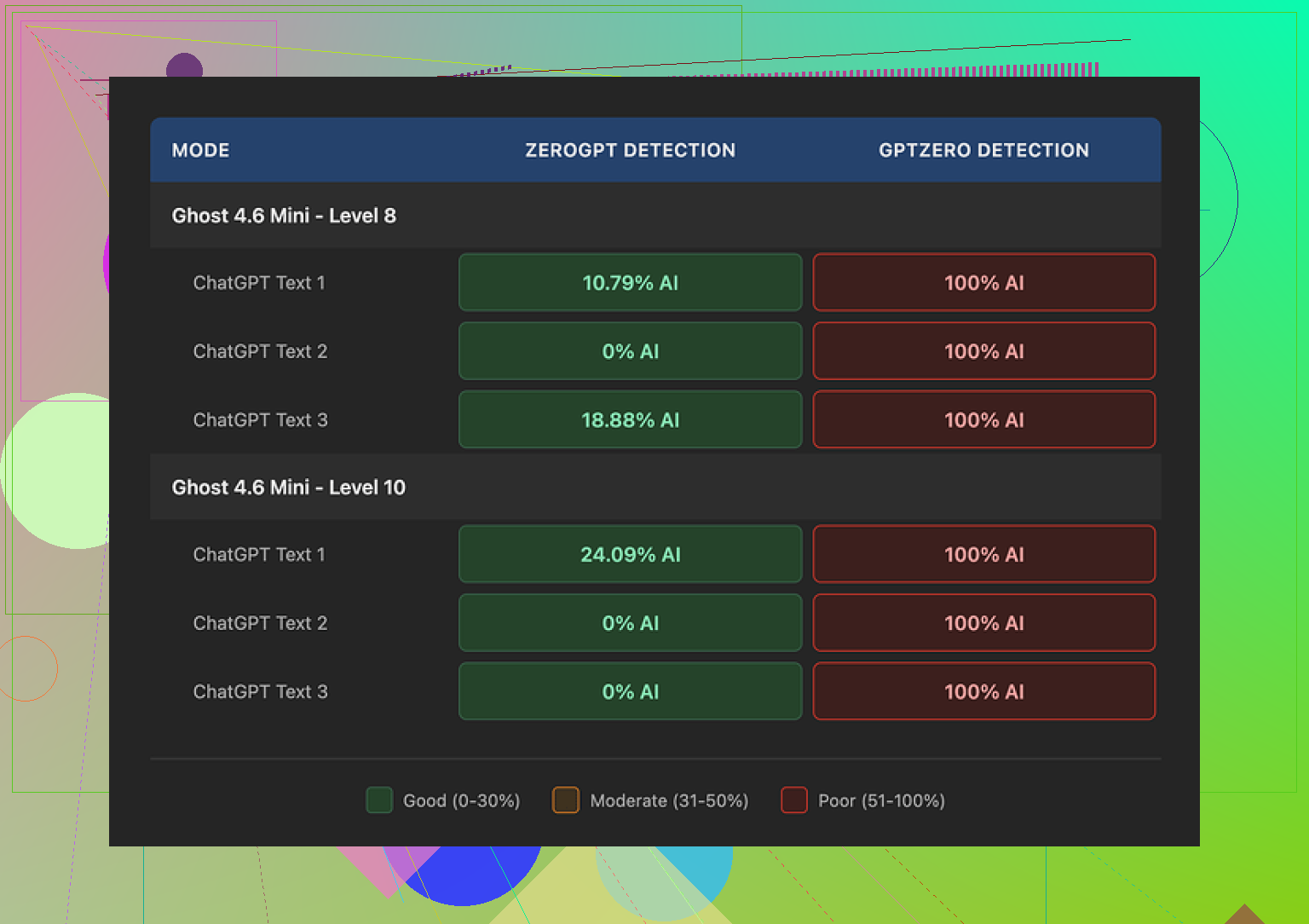1309x924 pixels.
Task: Click ChatGPT Text 1 label under Level 8
Action: tap(259, 283)
